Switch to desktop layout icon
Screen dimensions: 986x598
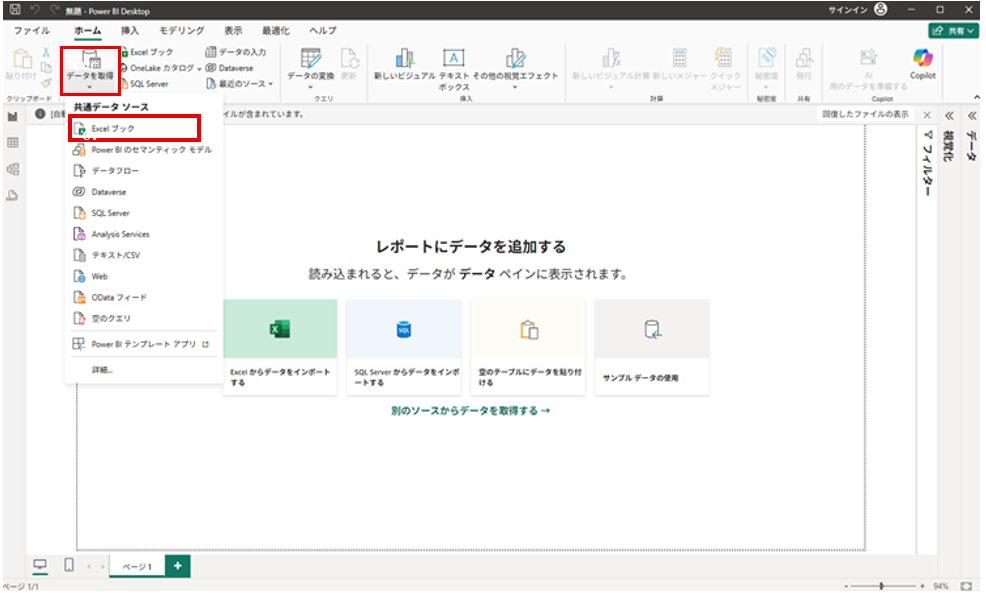(x=40, y=565)
